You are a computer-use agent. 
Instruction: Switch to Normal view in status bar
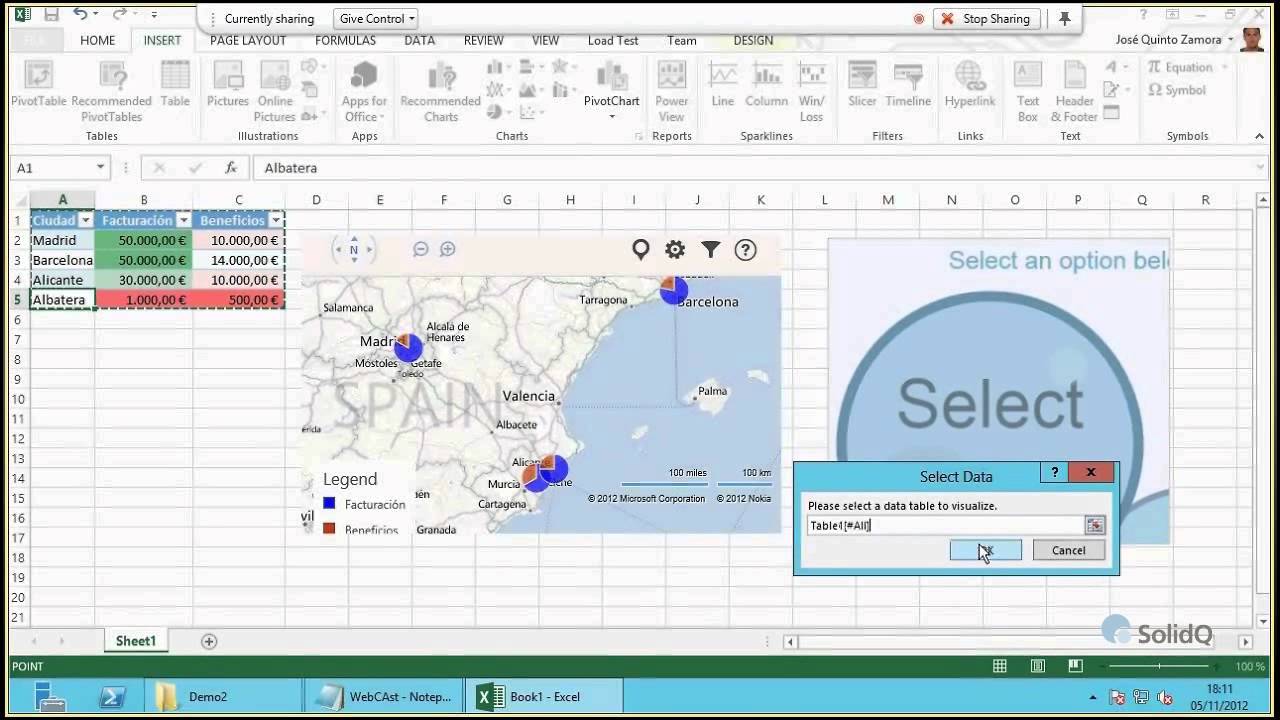[999, 666]
